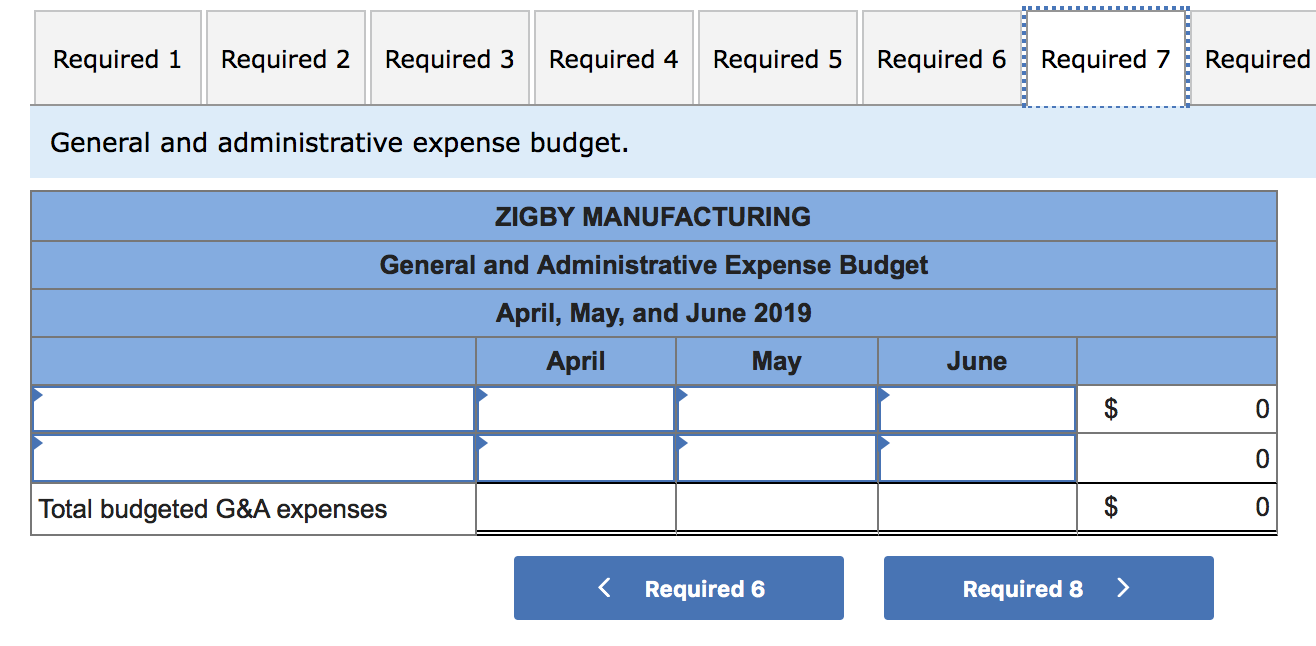This screenshot has width=1316, height=646.
Task: Select the June cell in second expense row
Action: tap(978, 458)
